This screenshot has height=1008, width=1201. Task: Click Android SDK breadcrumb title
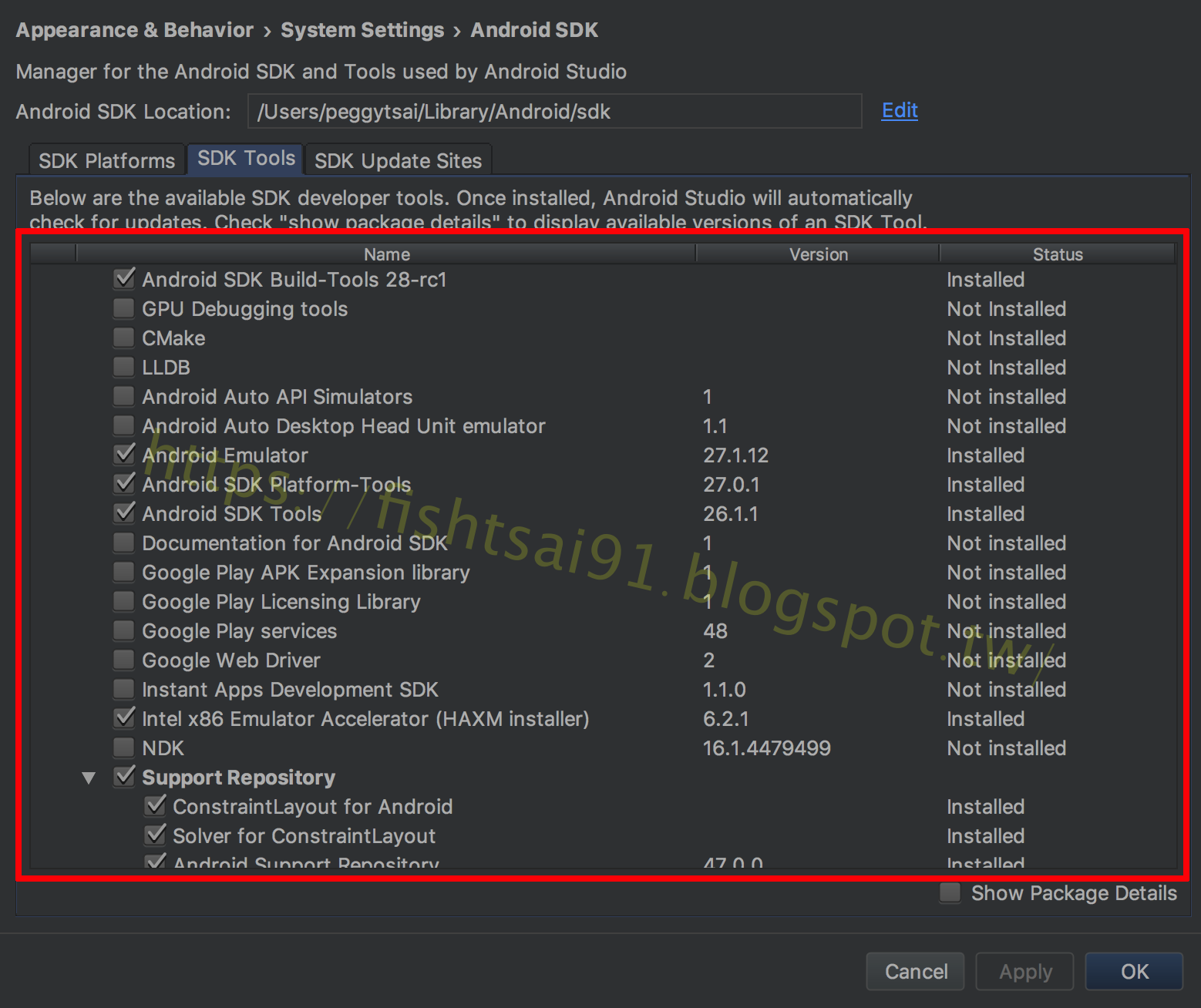coord(534,30)
